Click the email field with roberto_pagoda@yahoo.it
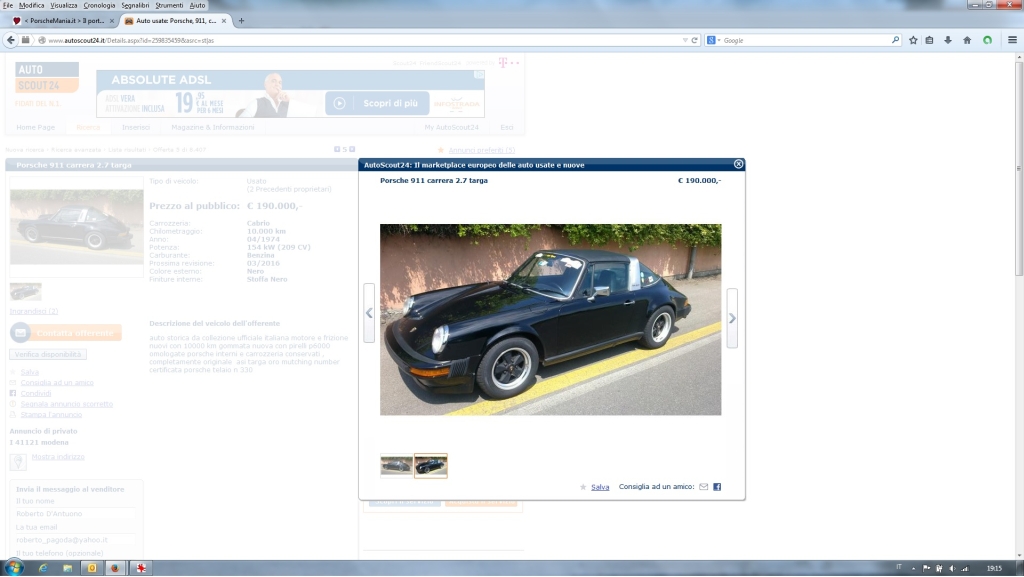Viewport: 1024px width, 577px height. 75,540
